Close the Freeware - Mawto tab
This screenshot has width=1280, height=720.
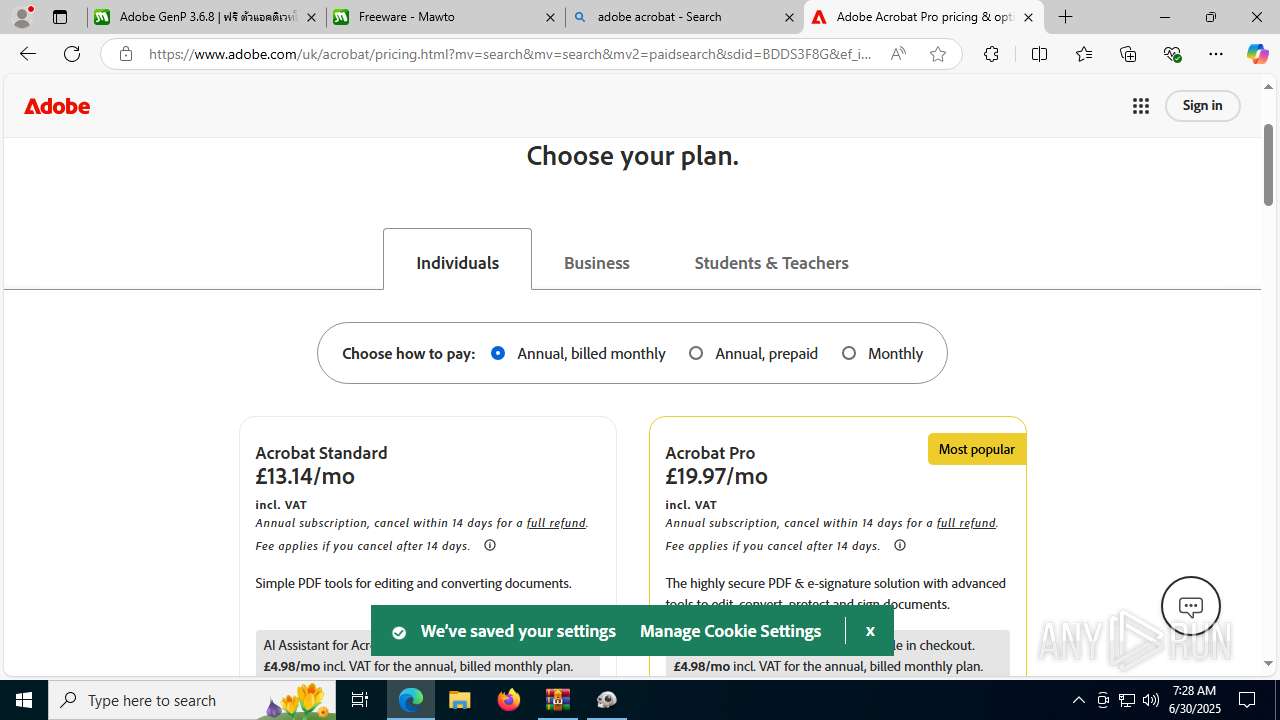pyautogui.click(x=550, y=17)
